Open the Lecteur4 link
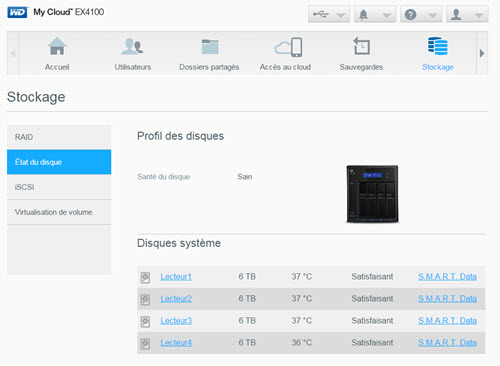 (x=176, y=343)
